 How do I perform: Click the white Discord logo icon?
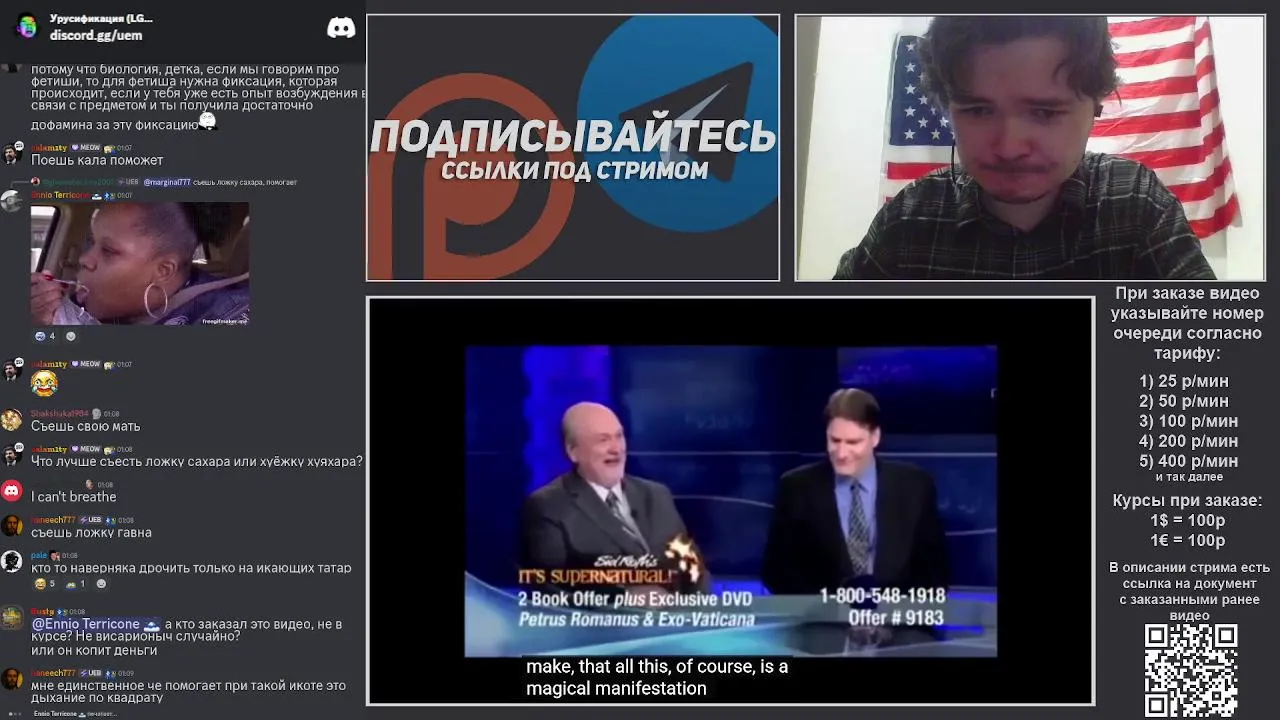click(x=341, y=27)
